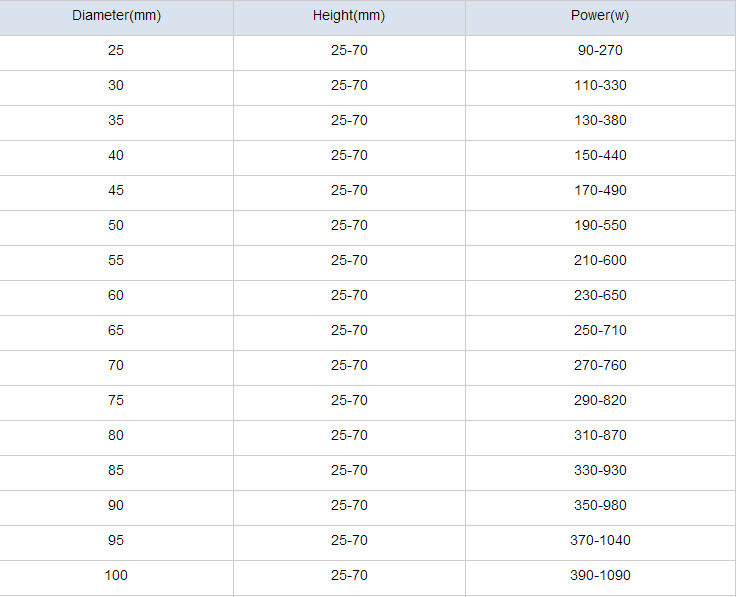Select the power value 90-270
The height and width of the screenshot is (597, 736).
coord(600,50)
